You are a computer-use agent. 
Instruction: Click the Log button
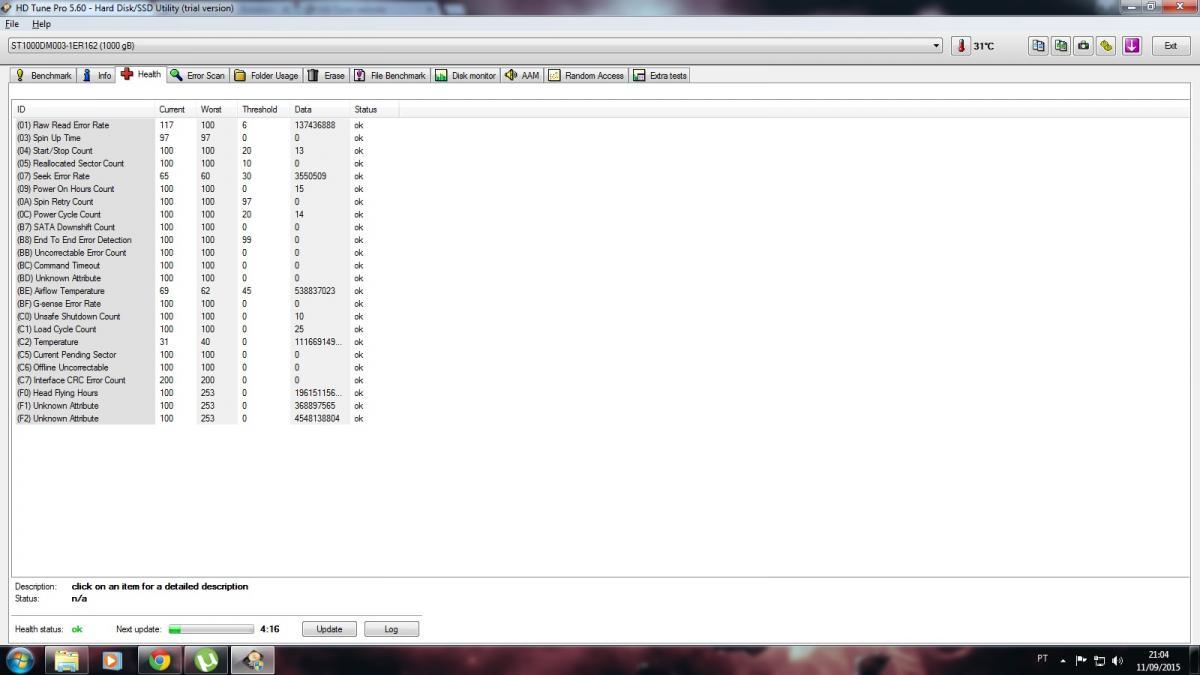[391, 629]
